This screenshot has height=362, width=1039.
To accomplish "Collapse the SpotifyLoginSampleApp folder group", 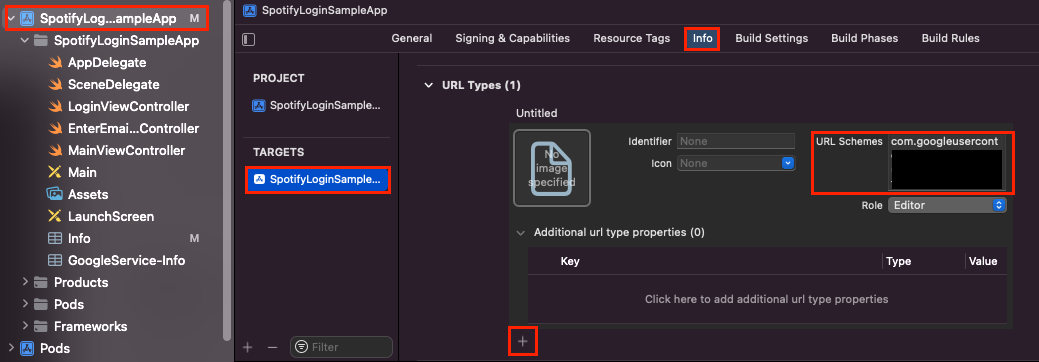I will (x=25, y=40).
